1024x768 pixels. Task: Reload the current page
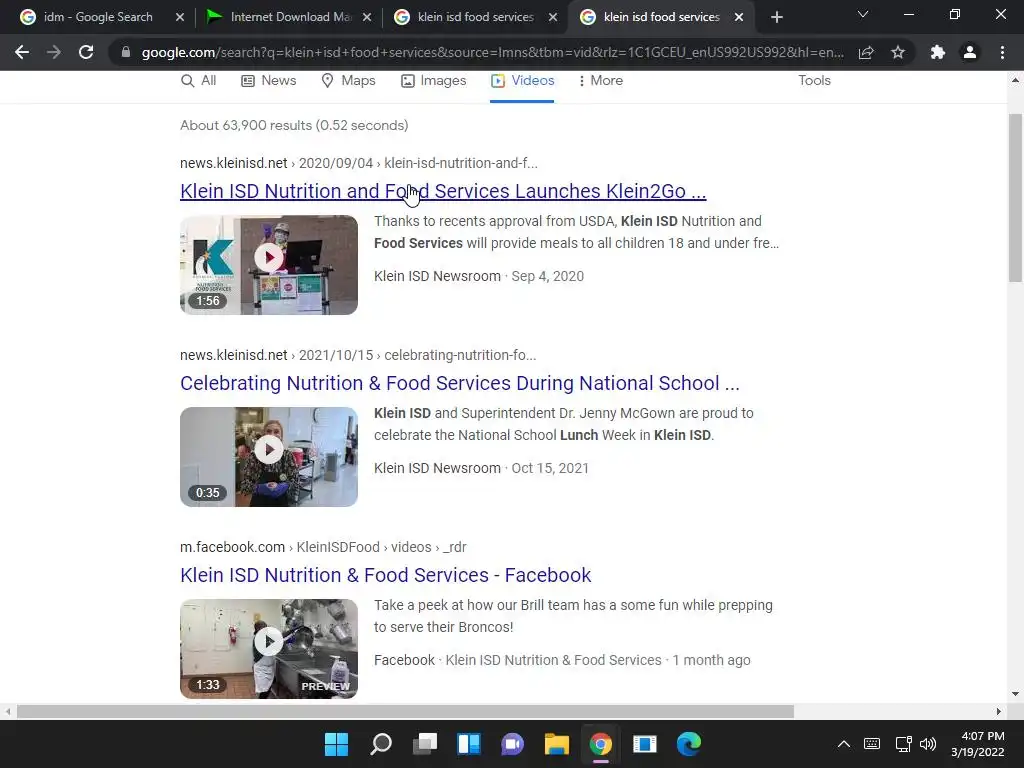click(86, 52)
